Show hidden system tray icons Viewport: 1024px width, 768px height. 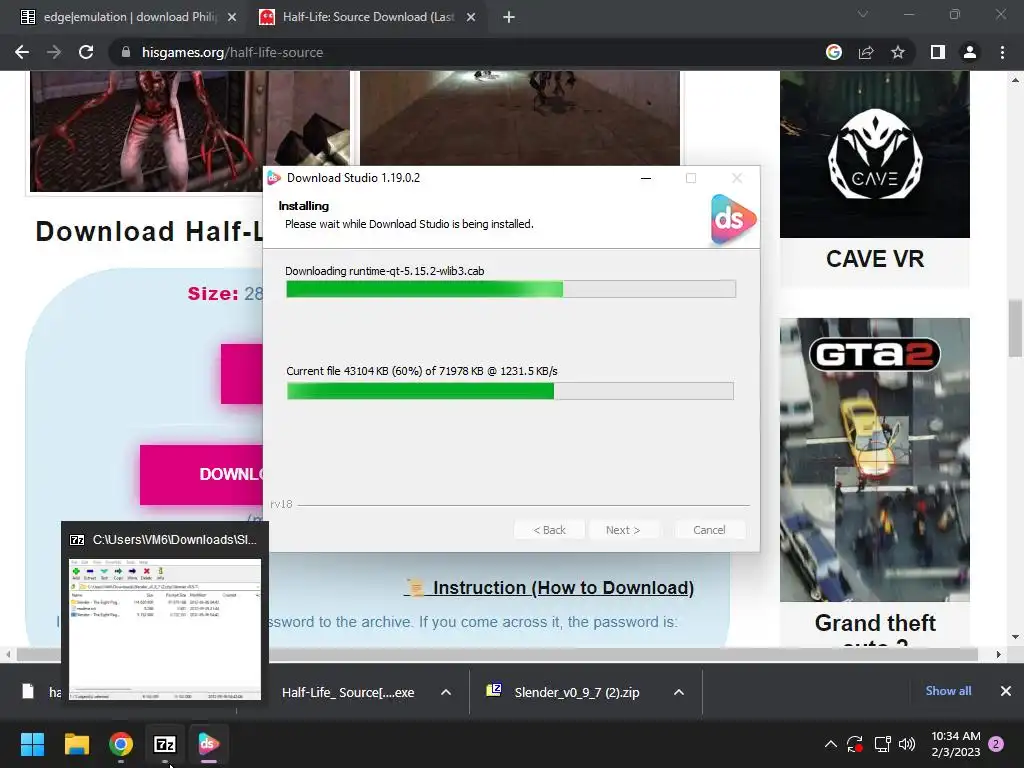(x=831, y=744)
